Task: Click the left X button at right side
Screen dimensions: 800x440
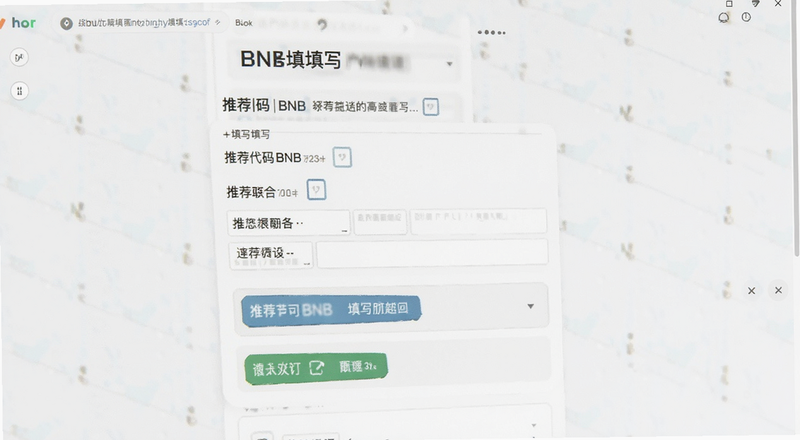Action: [752, 291]
